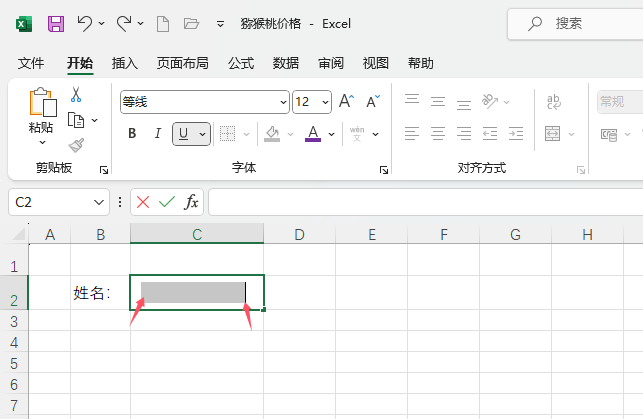Open the redo history dropdown arrow
643x419 pixels.
141,24
